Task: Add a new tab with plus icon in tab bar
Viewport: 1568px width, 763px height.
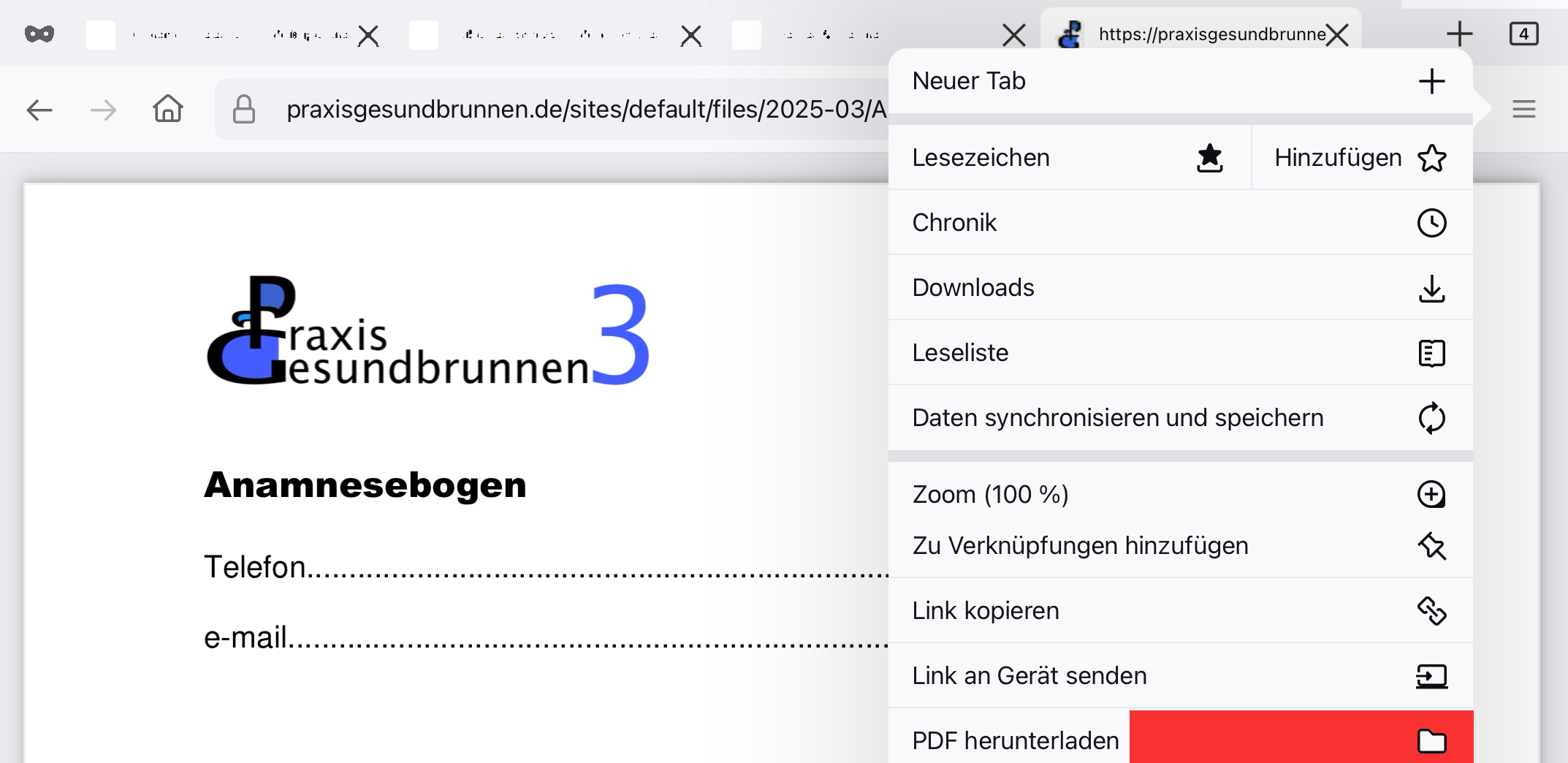Action: [1459, 34]
